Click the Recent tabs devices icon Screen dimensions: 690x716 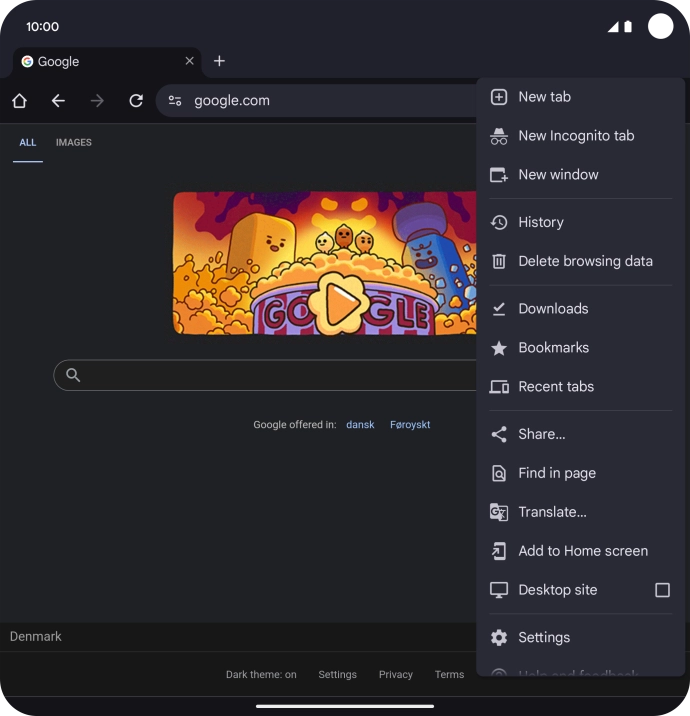coord(499,387)
